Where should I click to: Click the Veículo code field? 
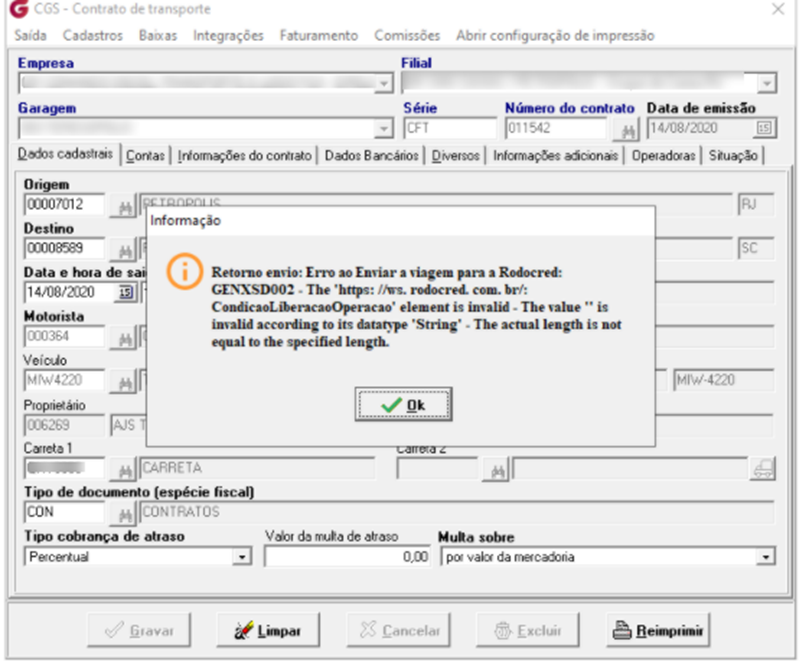[x=64, y=380]
